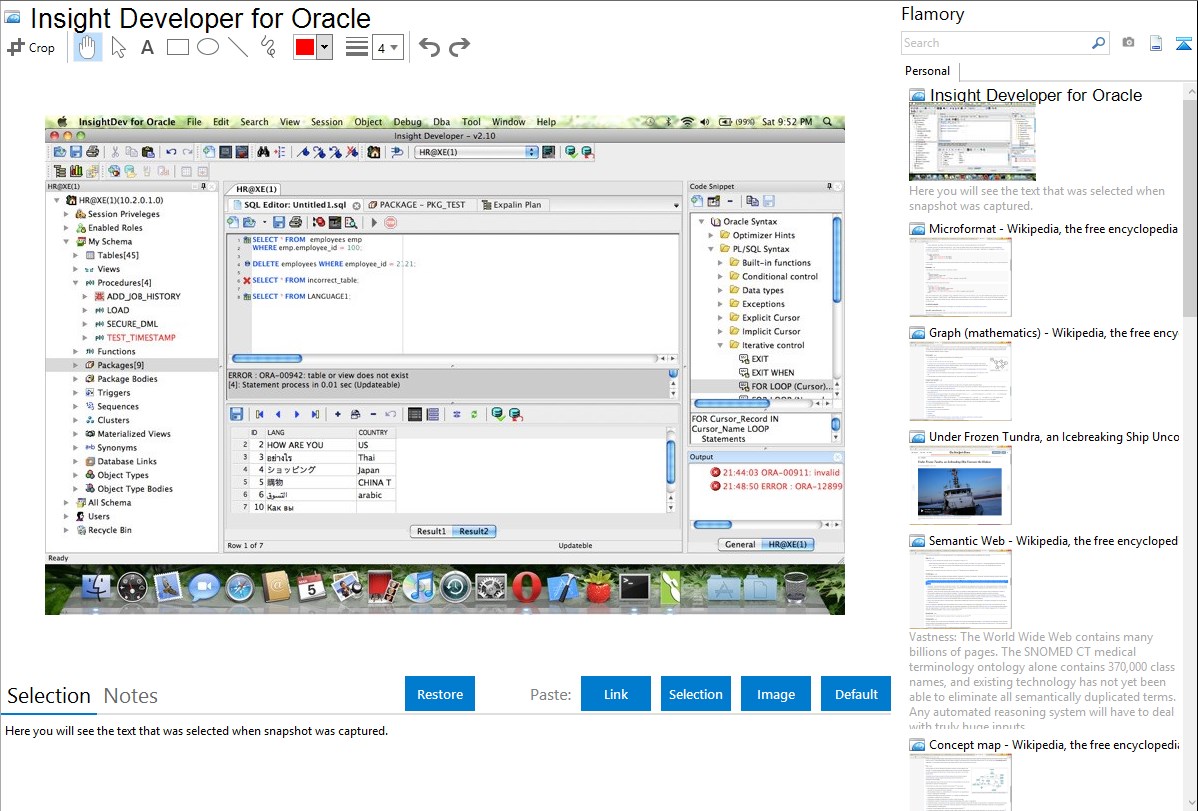Collapse the Procedures[4] tree node

[76, 283]
